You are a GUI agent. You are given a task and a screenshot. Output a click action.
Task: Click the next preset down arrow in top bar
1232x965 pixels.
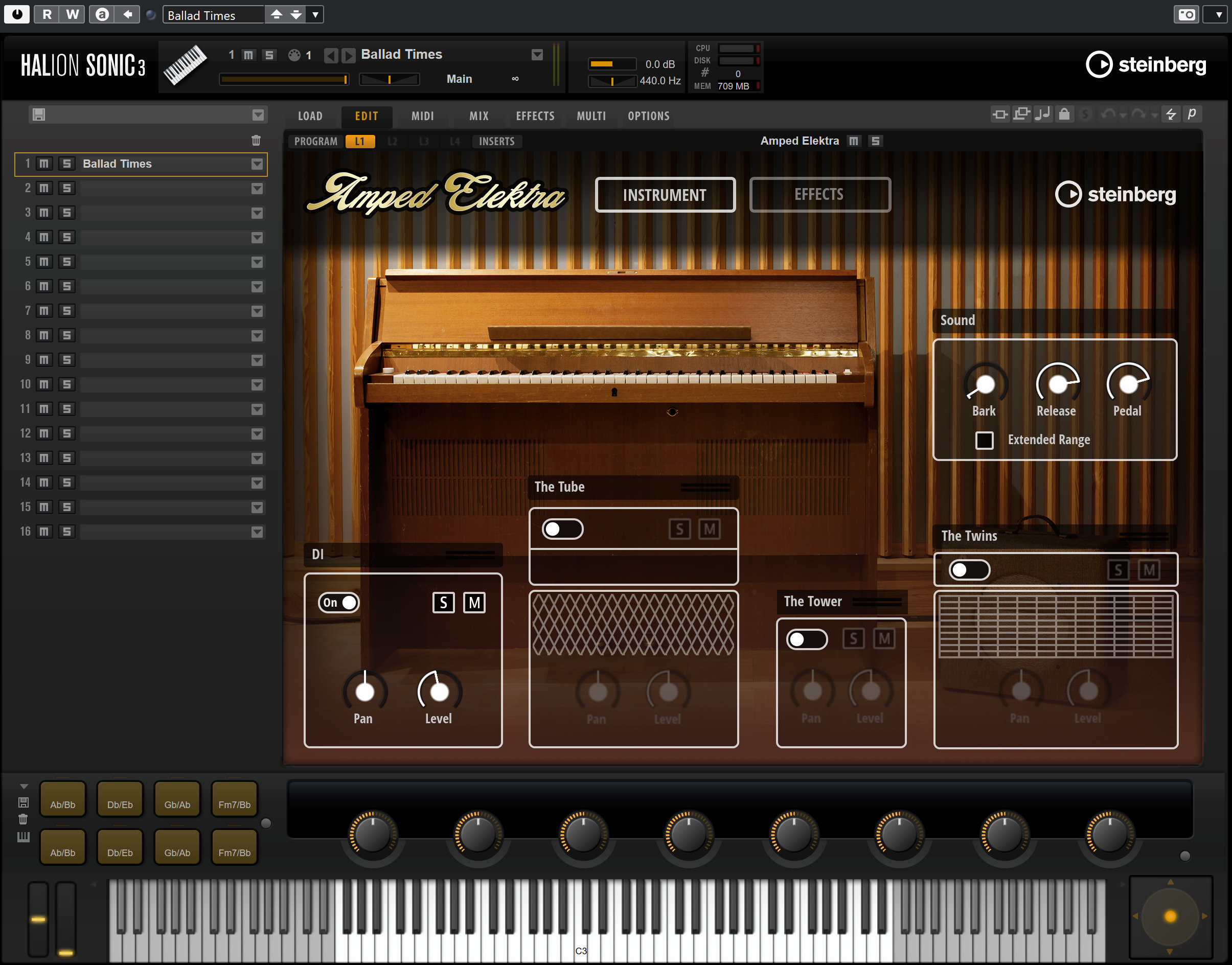[x=295, y=15]
